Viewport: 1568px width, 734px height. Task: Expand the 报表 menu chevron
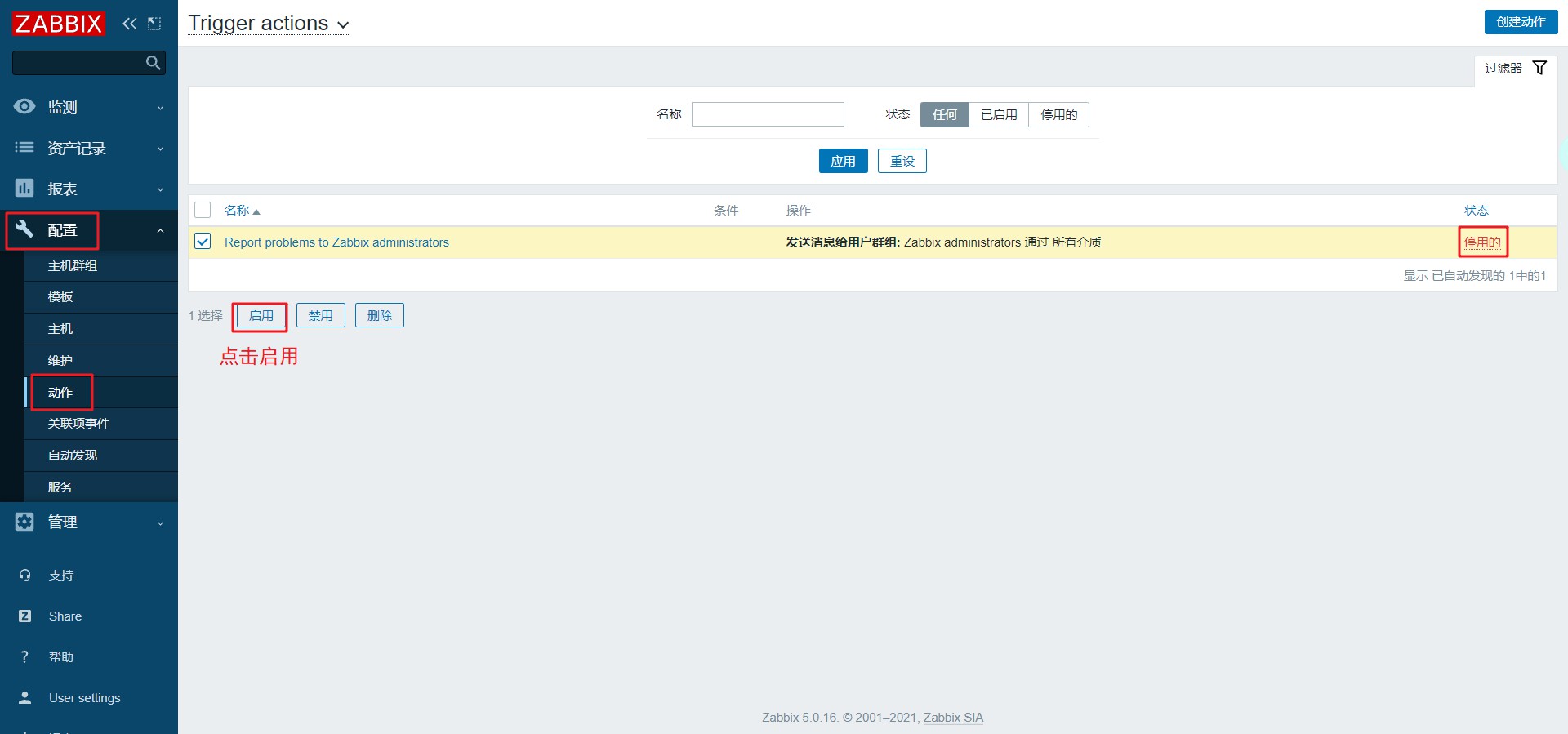[160, 189]
